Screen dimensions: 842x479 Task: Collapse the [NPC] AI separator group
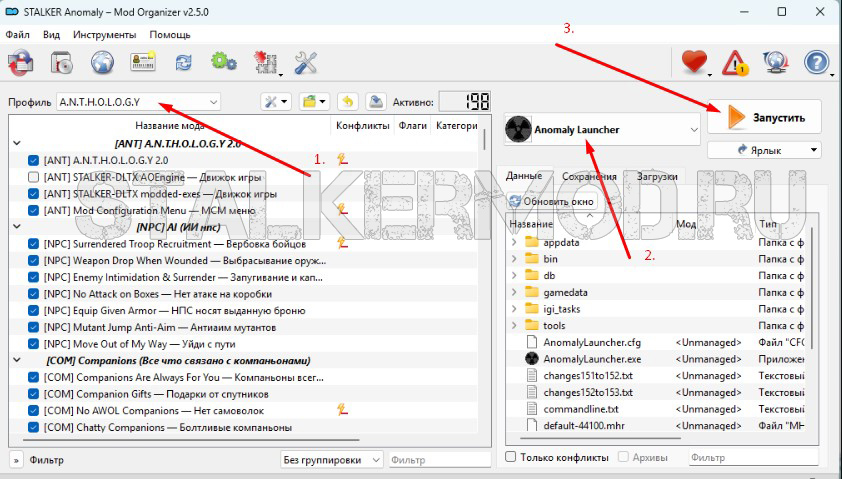[17, 227]
